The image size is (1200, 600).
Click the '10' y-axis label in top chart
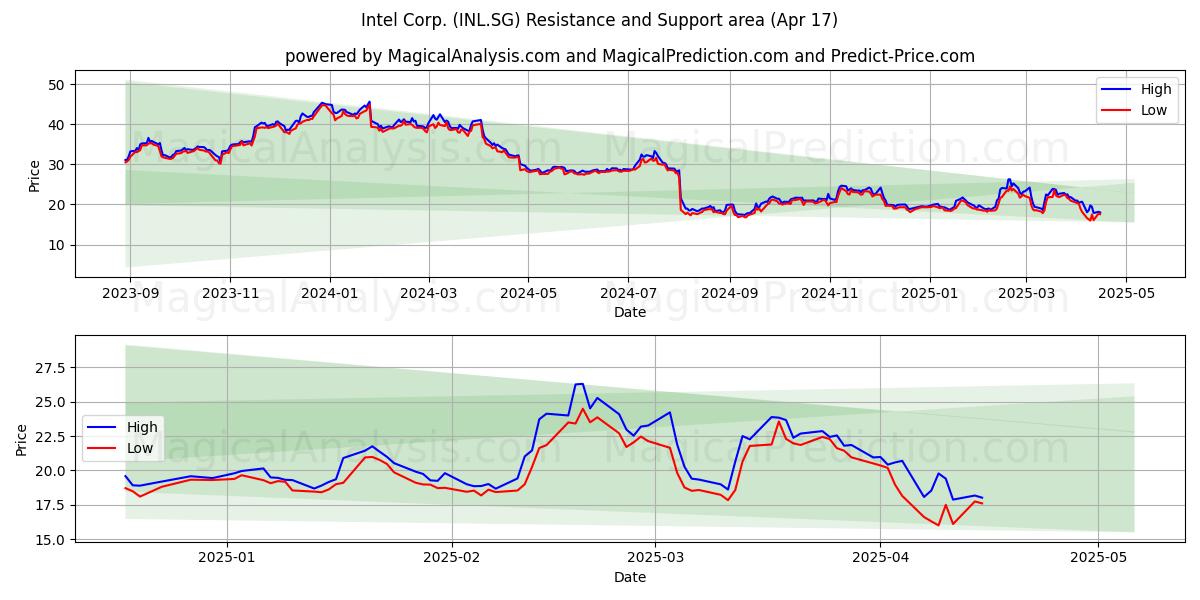pos(58,245)
